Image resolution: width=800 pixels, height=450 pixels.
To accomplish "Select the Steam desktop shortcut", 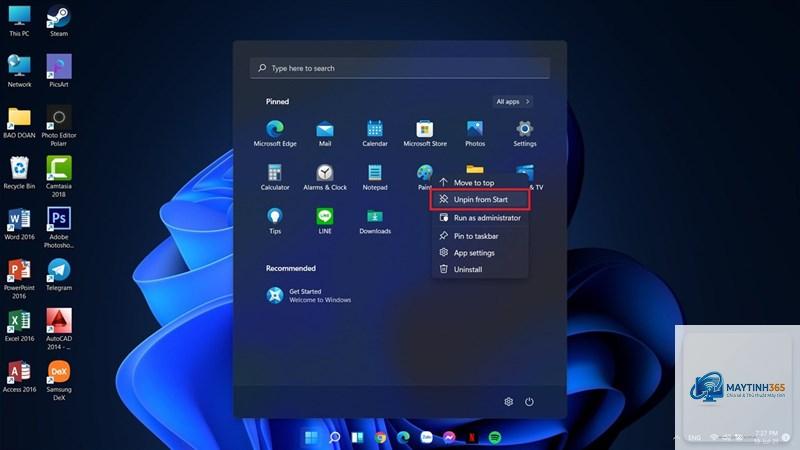I will 59,21.
